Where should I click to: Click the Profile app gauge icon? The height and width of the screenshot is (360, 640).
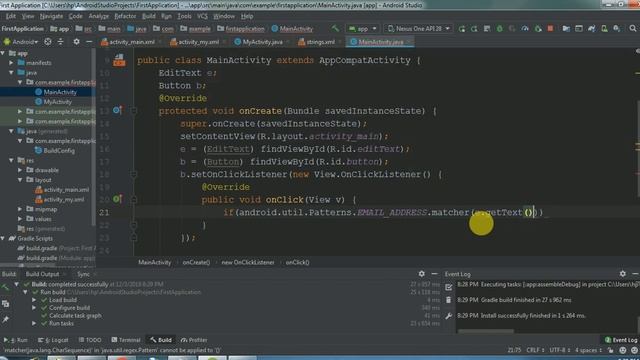pos(525,29)
